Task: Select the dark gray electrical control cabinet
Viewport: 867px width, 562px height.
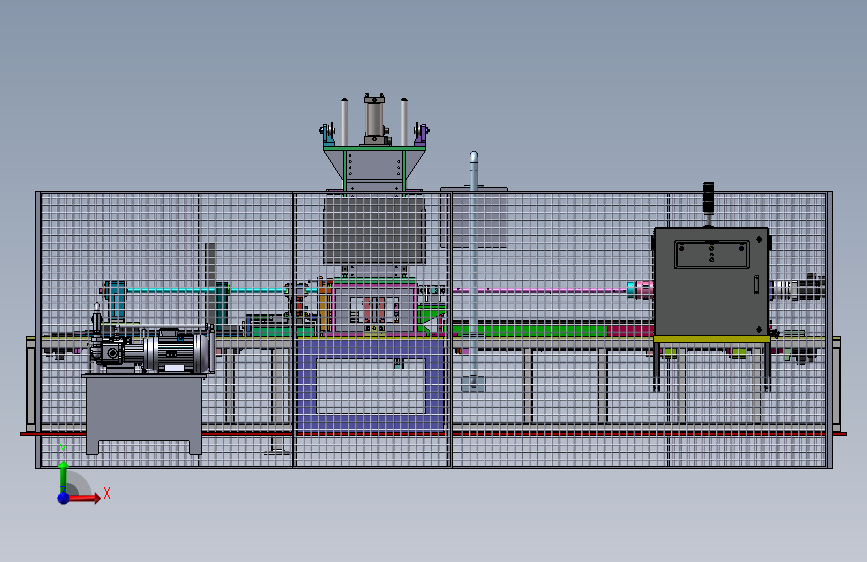Action: pyautogui.click(x=711, y=282)
